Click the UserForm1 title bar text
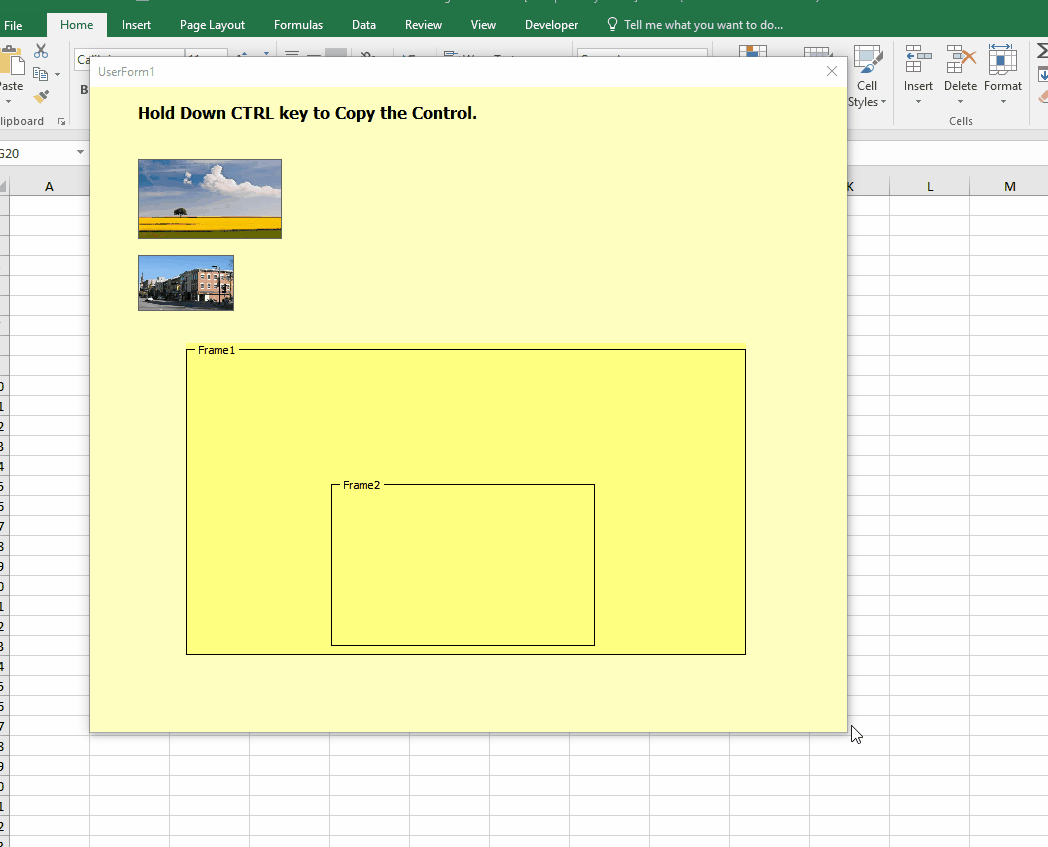The image size is (1048, 847). pyautogui.click(x=126, y=72)
